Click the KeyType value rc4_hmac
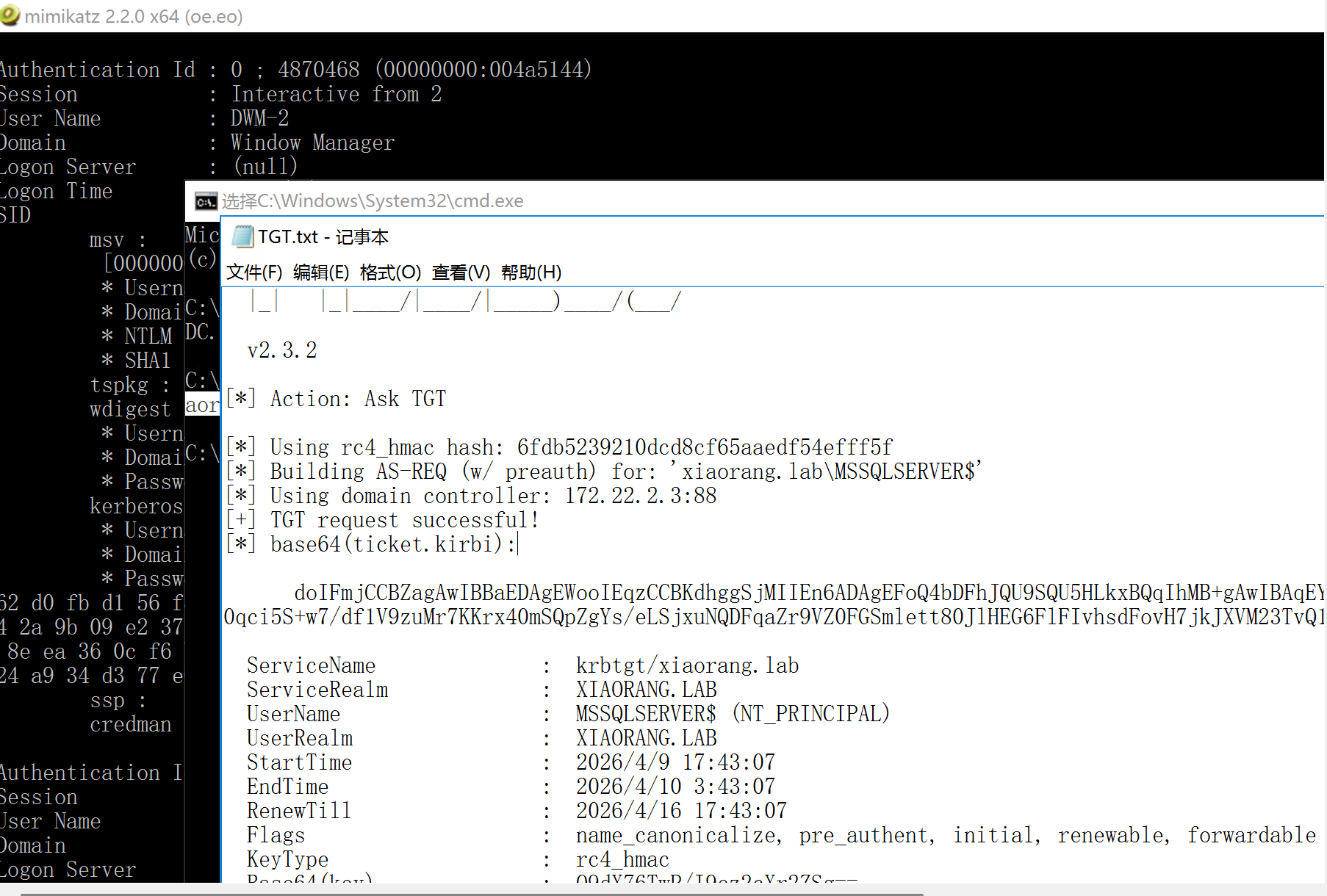The height and width of the screenshot is (896, 1327). click(x=622, y=859)
